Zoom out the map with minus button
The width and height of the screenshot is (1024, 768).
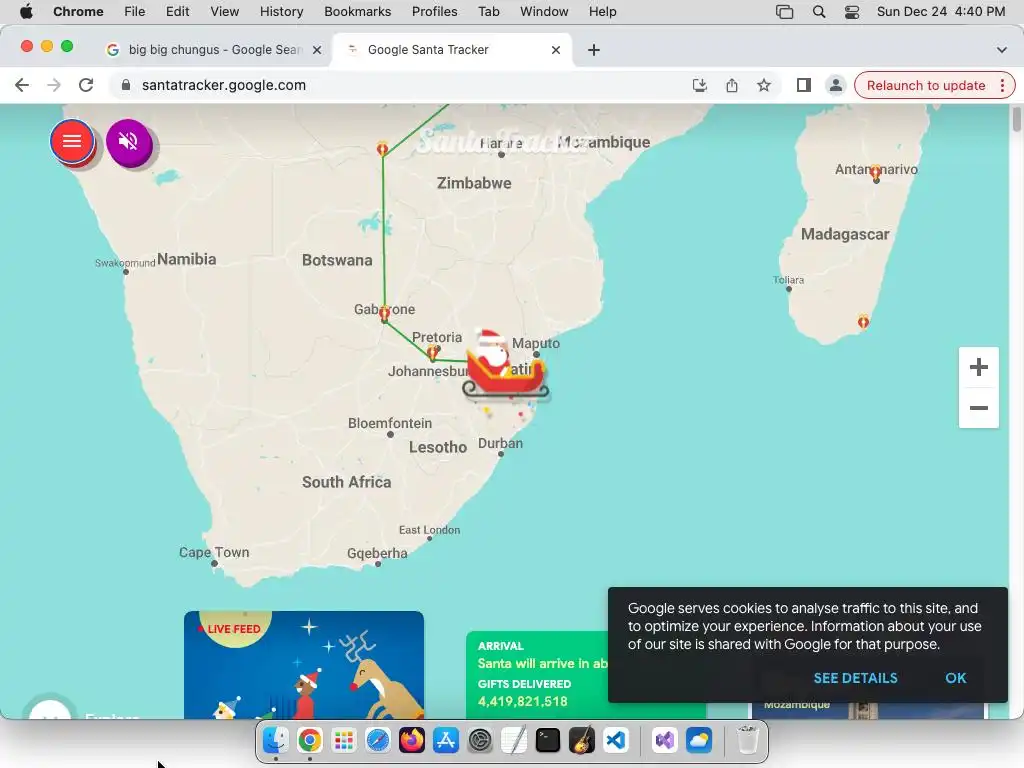click(x=978, y=408)
